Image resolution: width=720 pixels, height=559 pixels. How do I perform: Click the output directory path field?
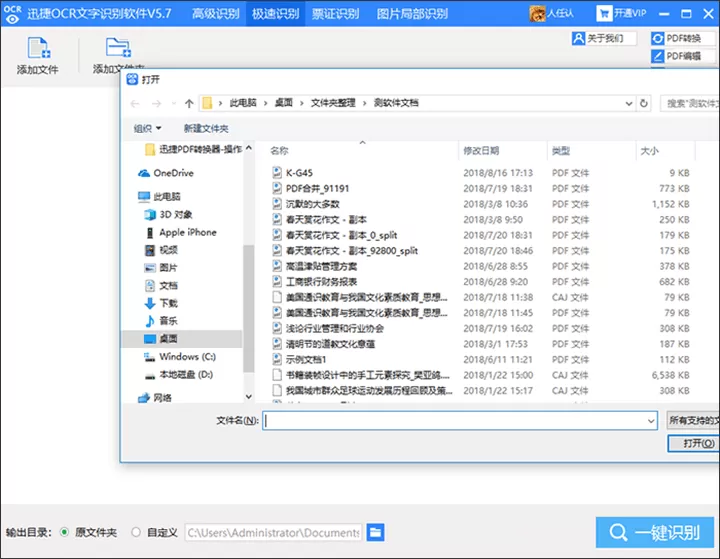click(273, 532)
